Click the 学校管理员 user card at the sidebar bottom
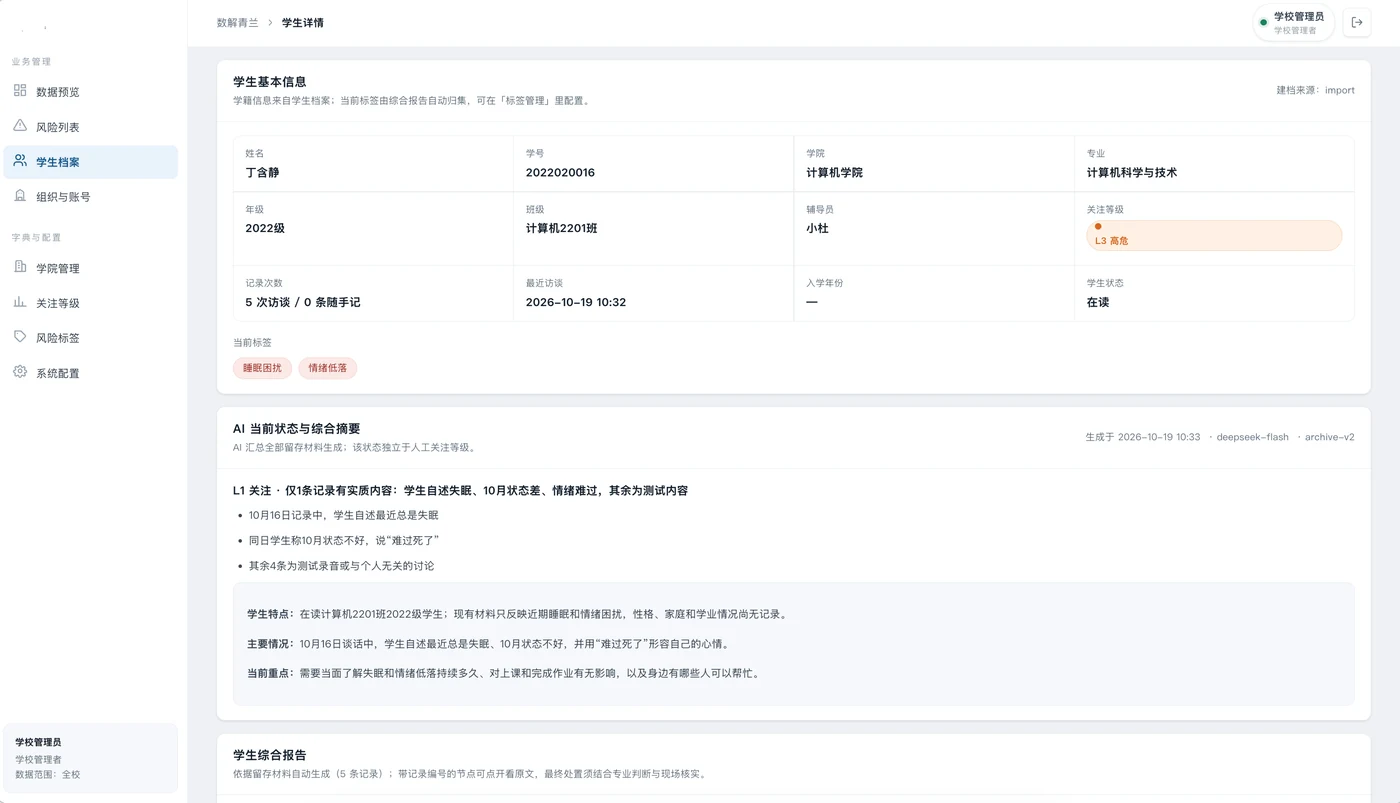The image size is (1400, 803). [x=91, y=758]
